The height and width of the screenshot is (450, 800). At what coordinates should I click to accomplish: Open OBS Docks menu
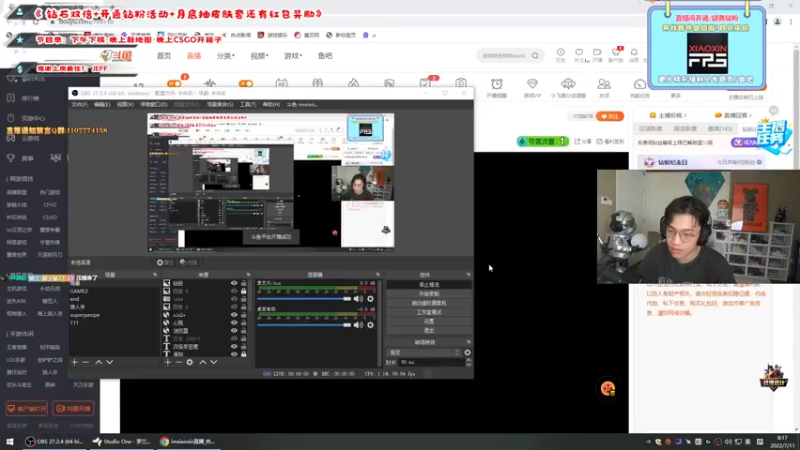(154, 105)
